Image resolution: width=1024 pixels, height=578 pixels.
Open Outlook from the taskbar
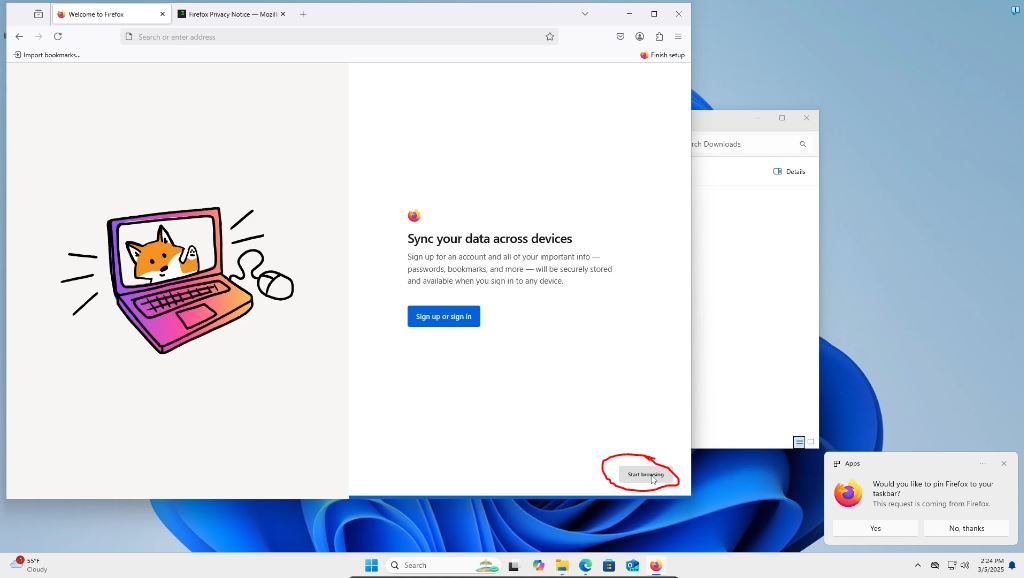632,565
